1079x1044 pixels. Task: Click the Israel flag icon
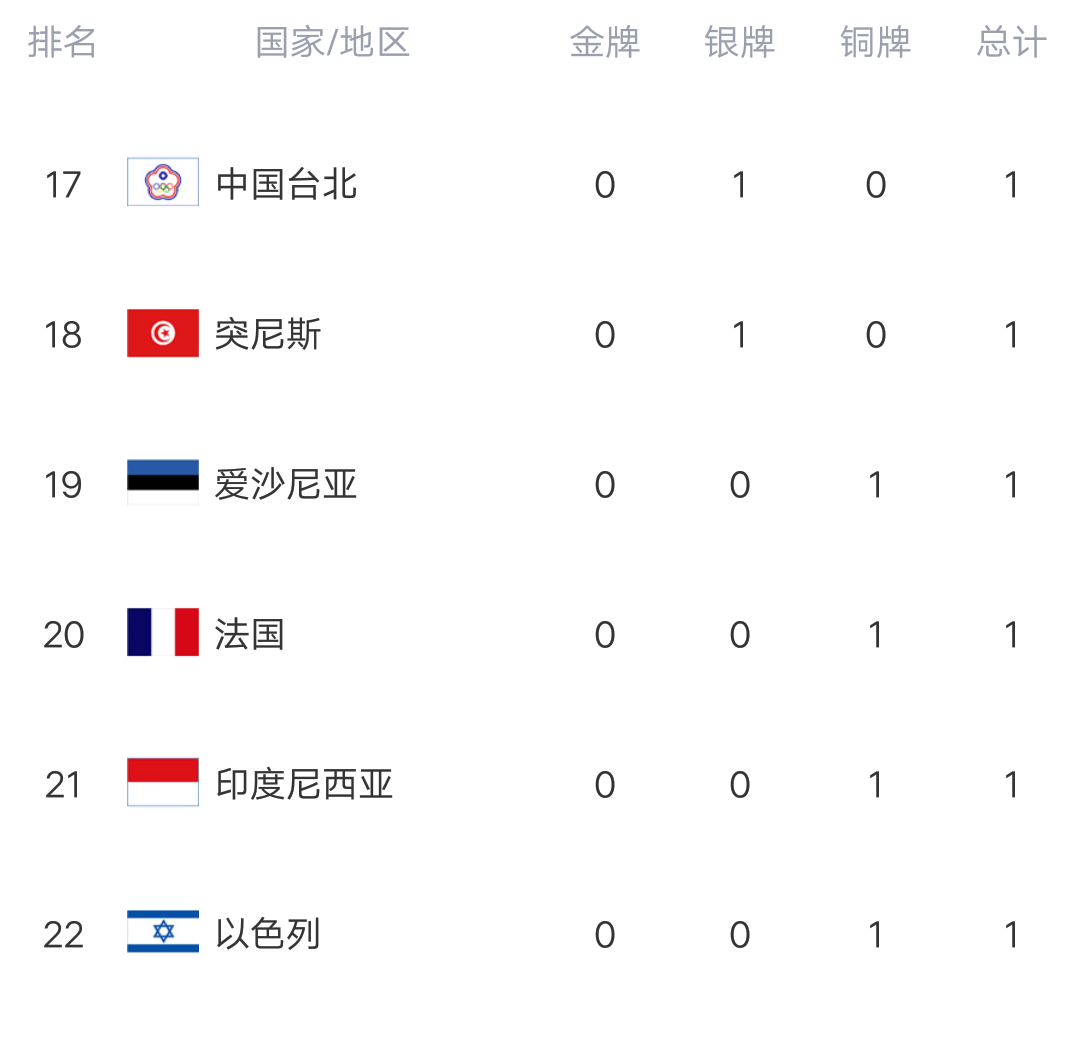tap(163, 932)
